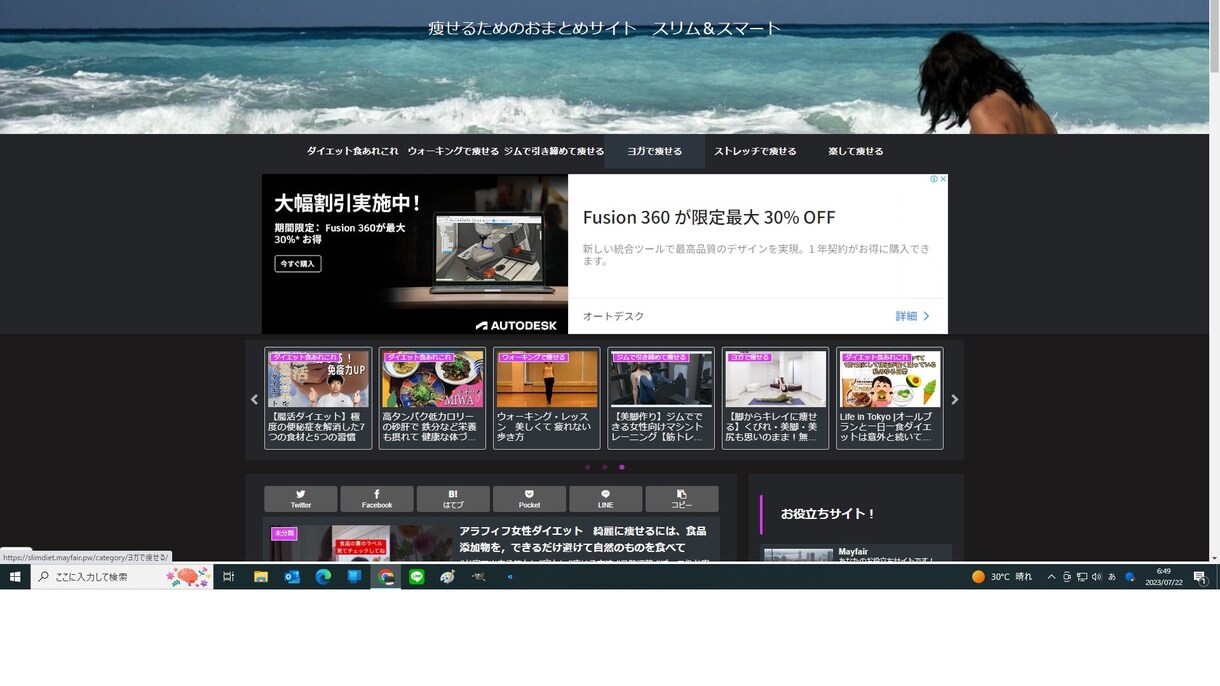Select the second carousel page dot

(605, 467)
